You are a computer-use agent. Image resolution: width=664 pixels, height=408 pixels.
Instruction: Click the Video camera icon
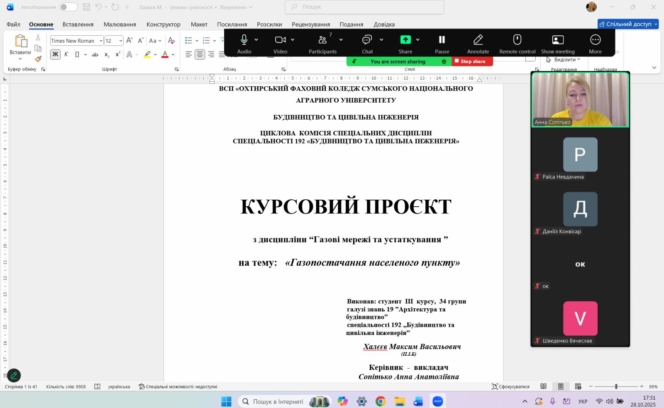280,40
